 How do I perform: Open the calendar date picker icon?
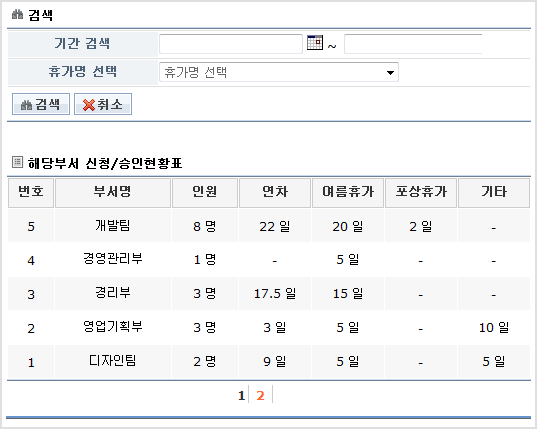click(315, 43)
